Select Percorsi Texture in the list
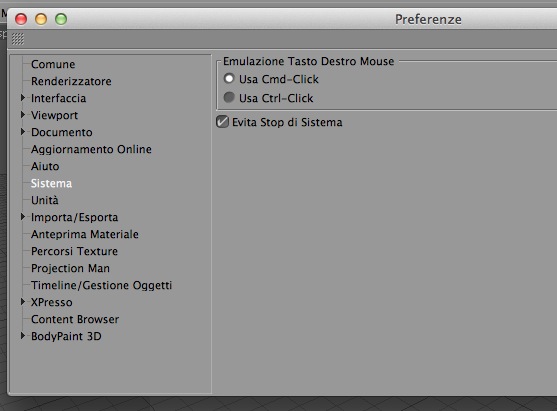This screenshot has width=557, height=411. click(x=74, y=252)
